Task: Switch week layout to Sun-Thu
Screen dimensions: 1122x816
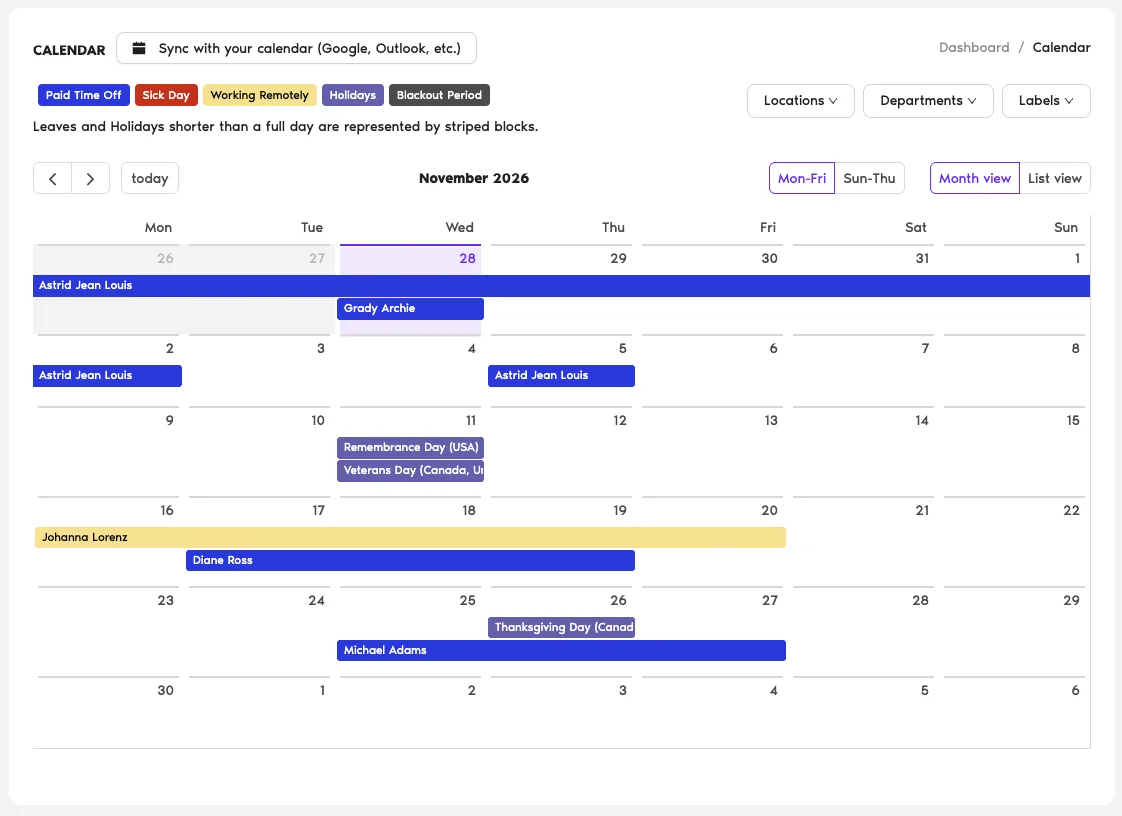Action: coord(869,178)
